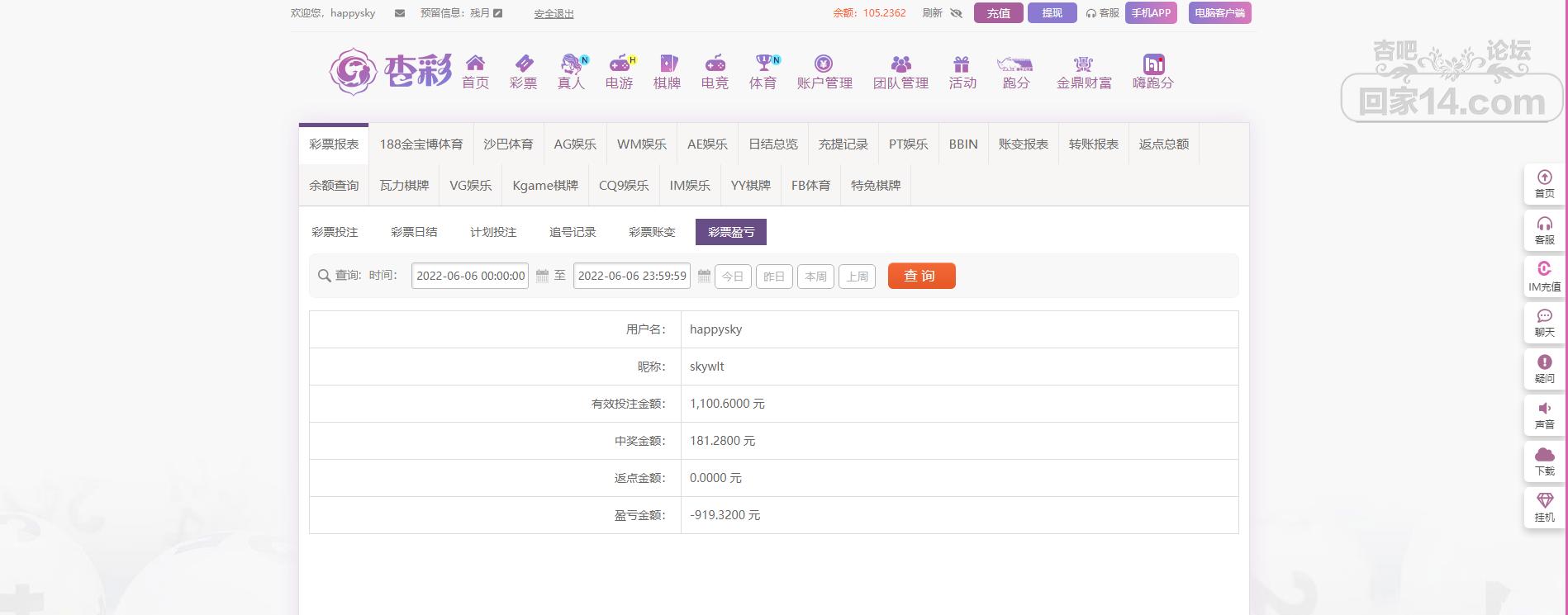The image size is (1568, 615).
Task: Edit the 预留信息 pencil icon
Action: [x=498, y=13]
